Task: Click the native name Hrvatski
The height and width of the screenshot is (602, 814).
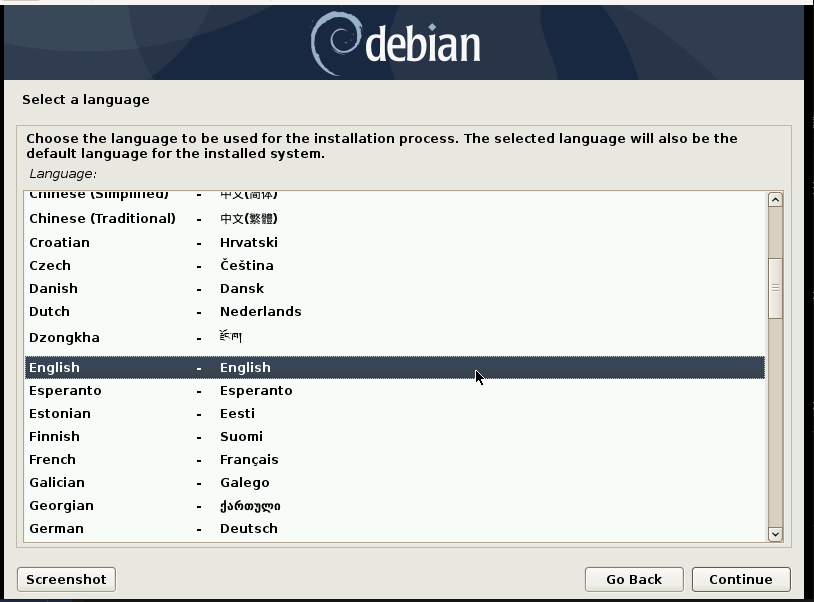Action: click(249, 242)
